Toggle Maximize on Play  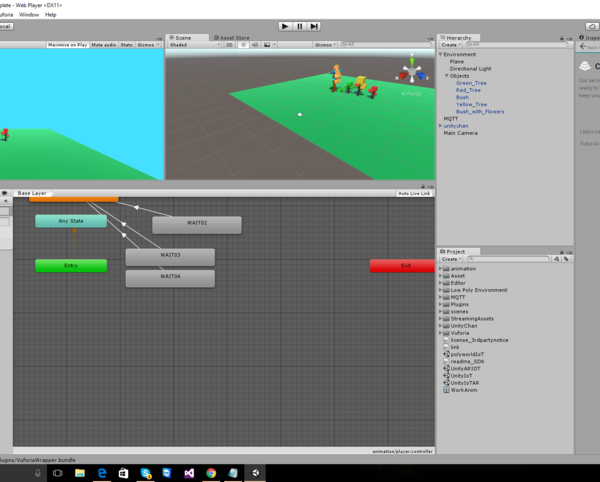(x=68, y=45)
